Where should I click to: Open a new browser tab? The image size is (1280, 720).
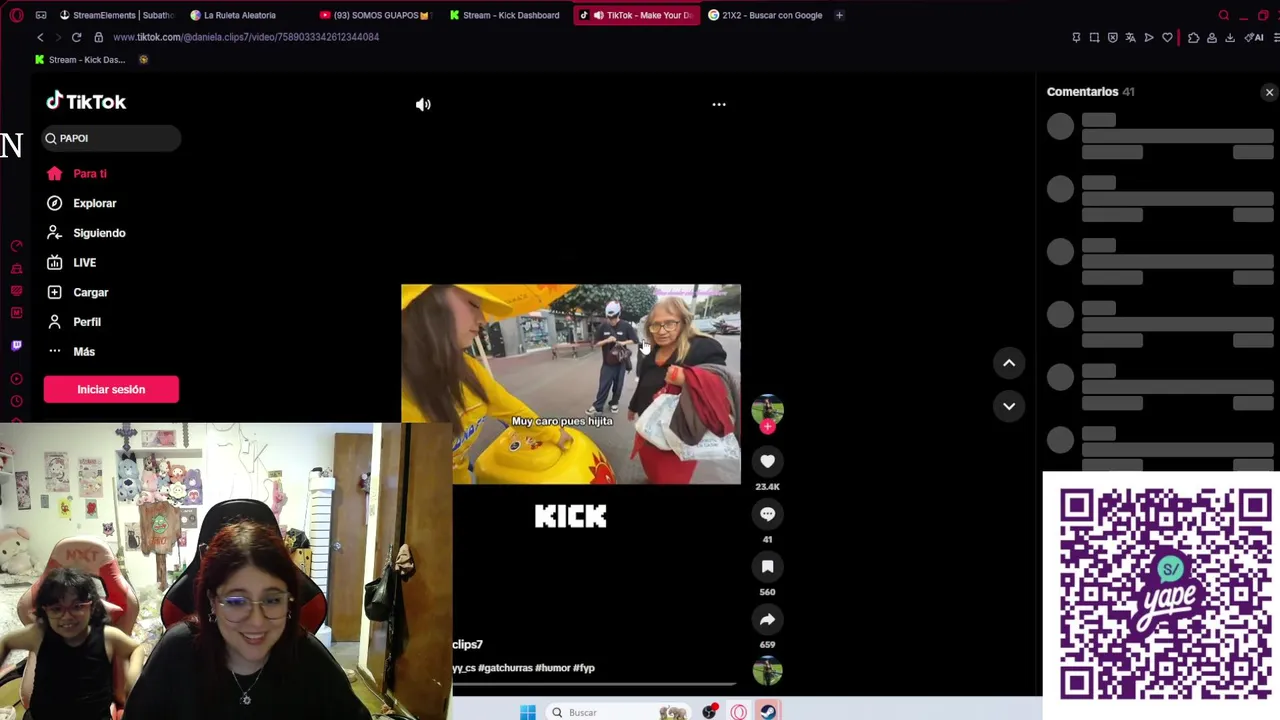[839, 15]
